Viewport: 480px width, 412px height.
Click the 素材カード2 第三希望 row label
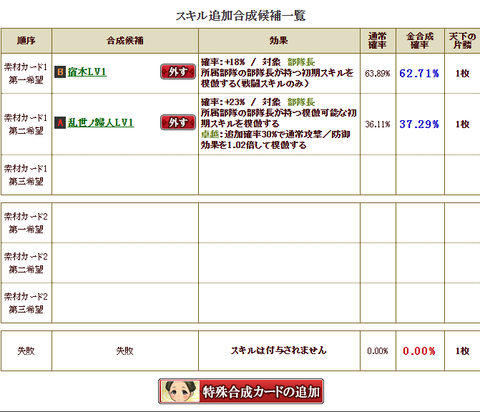[x=26, y=303]
